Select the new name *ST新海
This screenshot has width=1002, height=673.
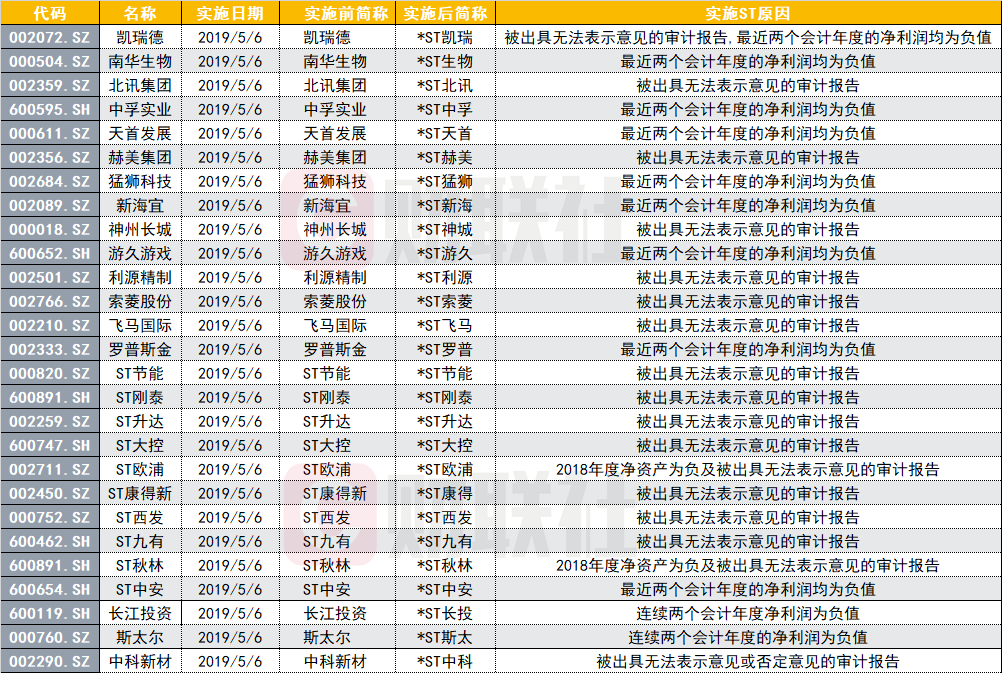click(445, 205)
